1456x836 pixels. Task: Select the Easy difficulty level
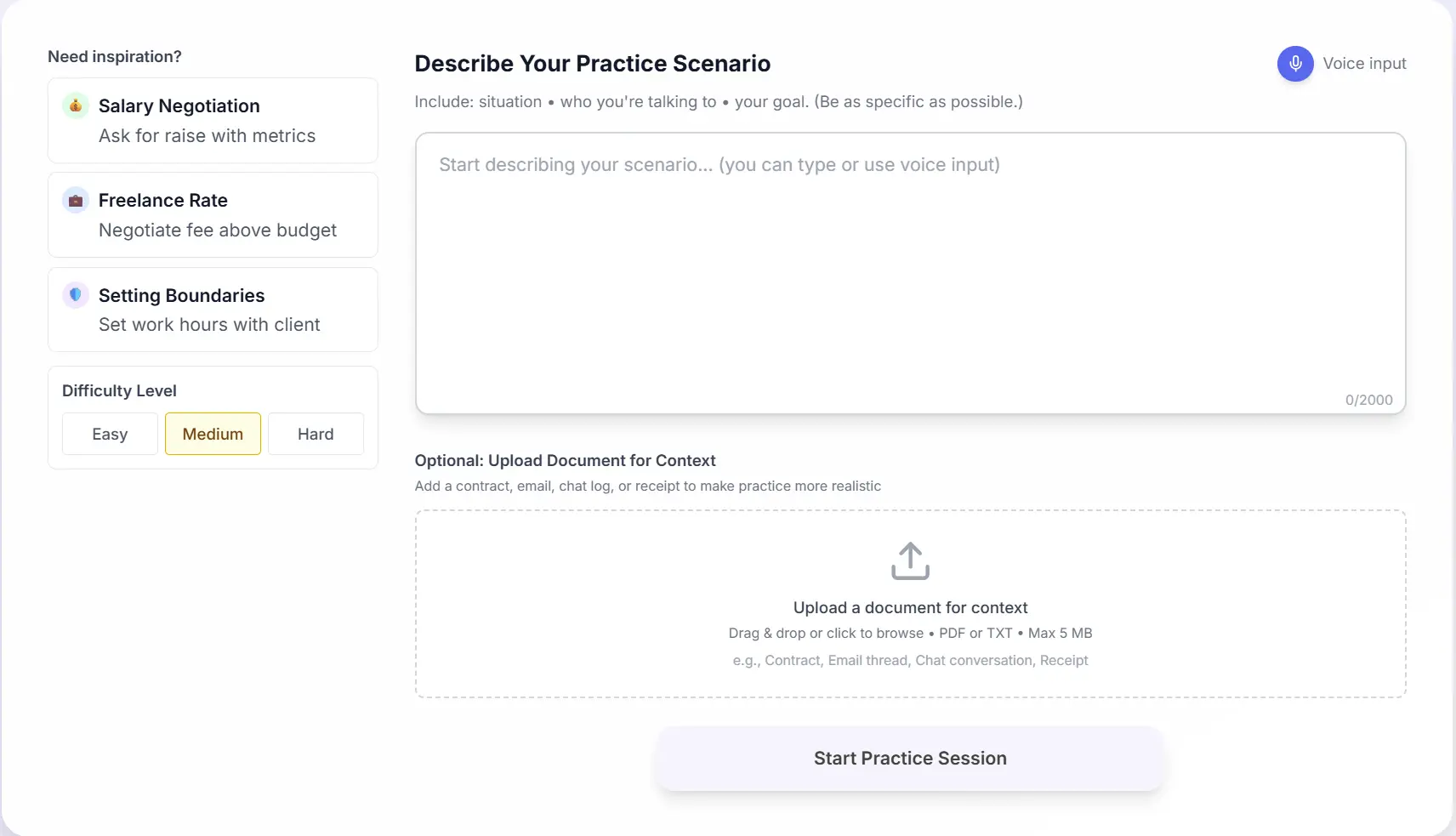point(109,434)
